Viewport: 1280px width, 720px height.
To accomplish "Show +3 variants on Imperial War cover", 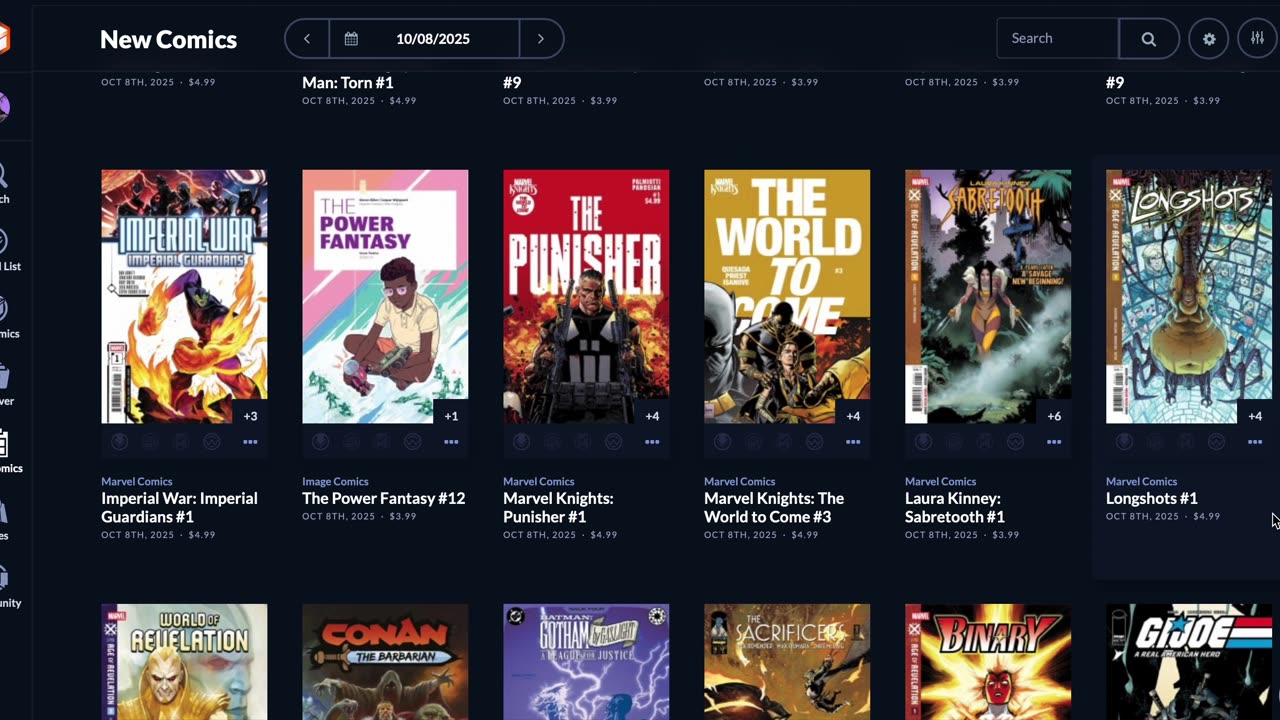I will coord(250,416).
